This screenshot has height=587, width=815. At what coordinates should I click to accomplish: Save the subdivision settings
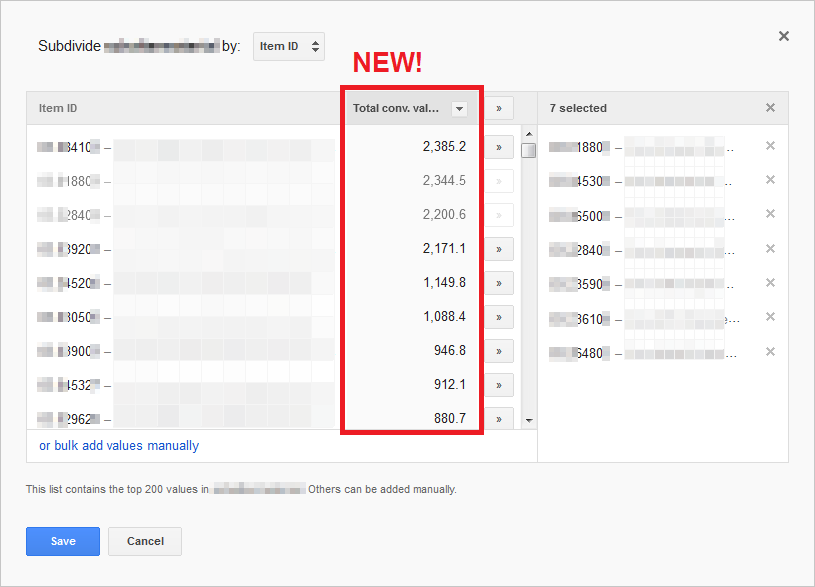coord(63,541)
